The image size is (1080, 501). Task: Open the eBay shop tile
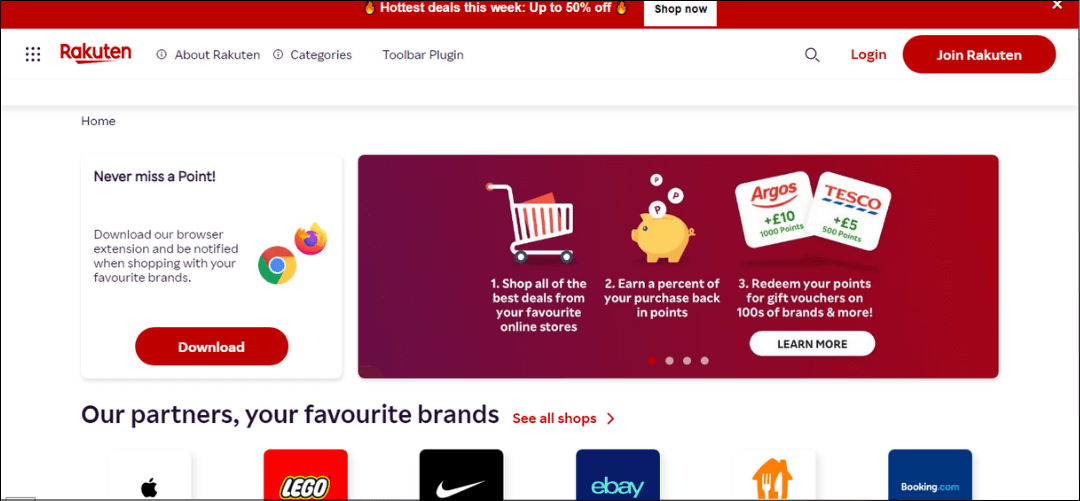point(618,475)
